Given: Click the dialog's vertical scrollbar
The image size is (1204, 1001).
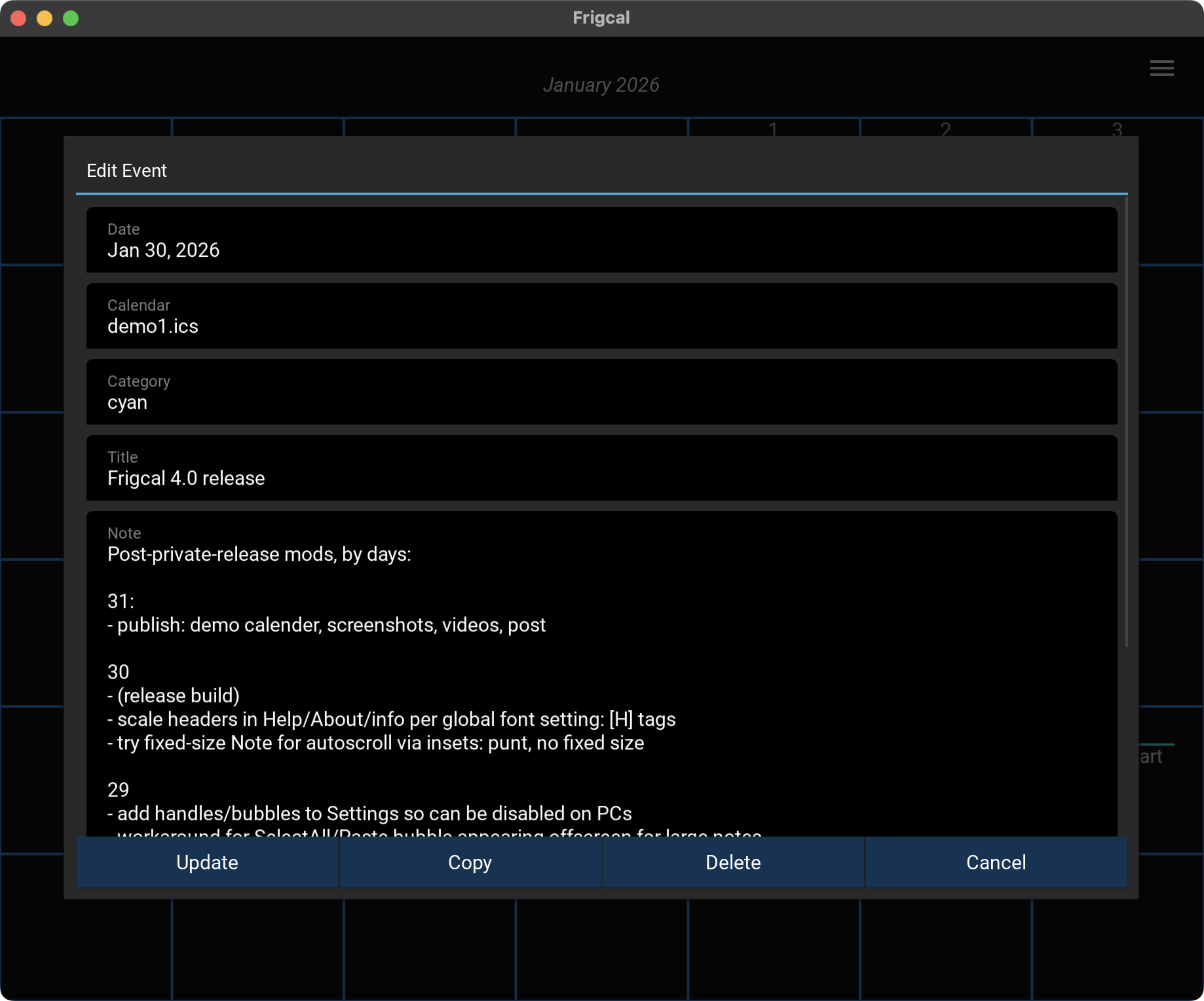Looking at the screenshot, I should pyautogui.click(x=1126, y=426).
